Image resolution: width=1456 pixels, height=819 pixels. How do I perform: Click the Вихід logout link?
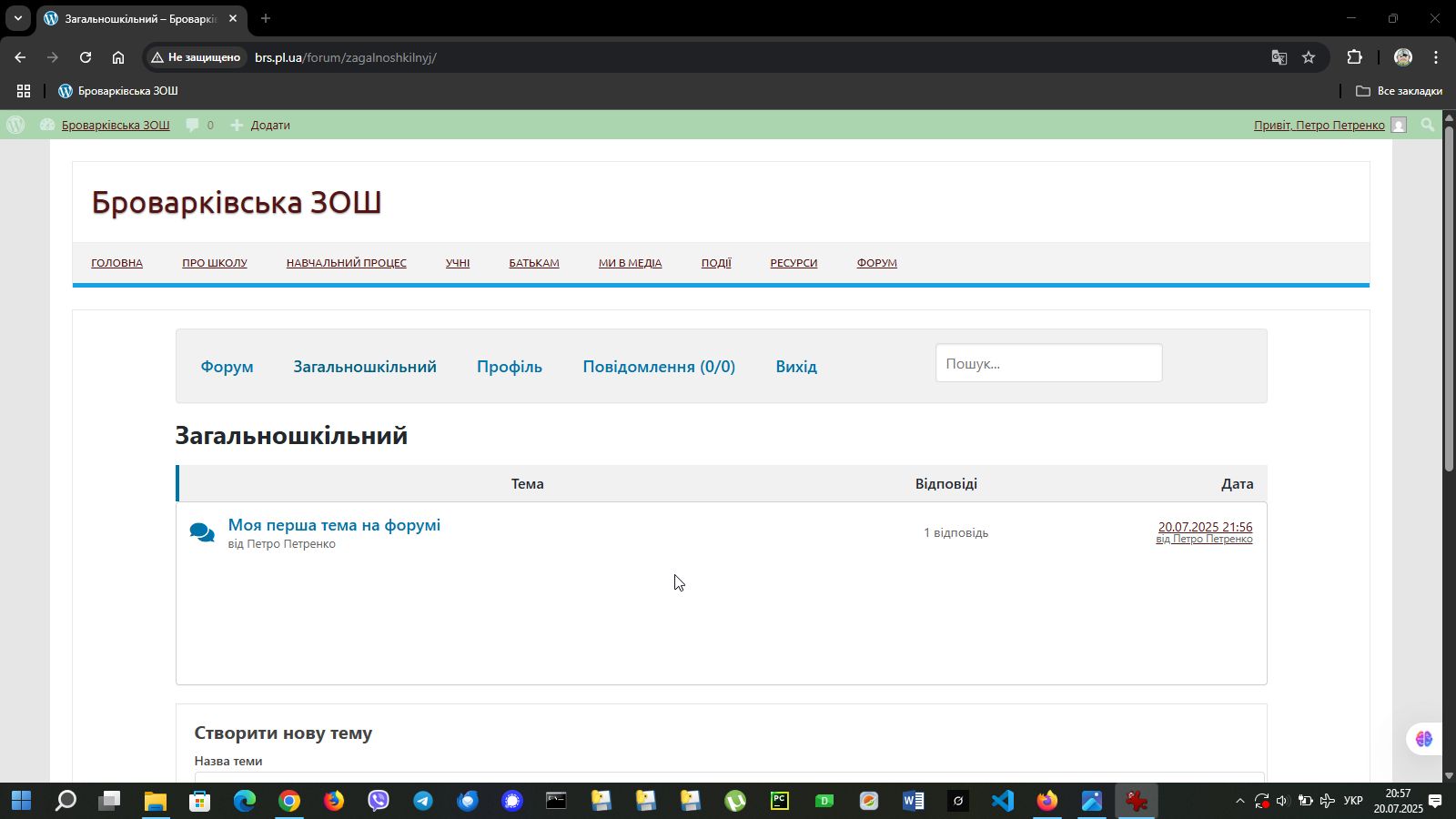pyautogui.click(x=795, y=367)
